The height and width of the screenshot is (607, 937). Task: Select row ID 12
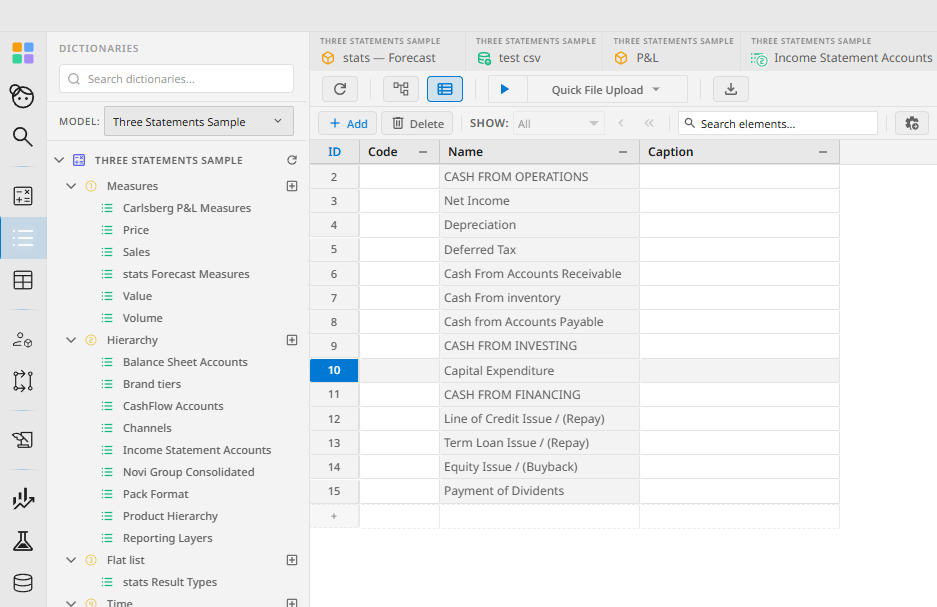pyautogui.click(x=334, y=419)
